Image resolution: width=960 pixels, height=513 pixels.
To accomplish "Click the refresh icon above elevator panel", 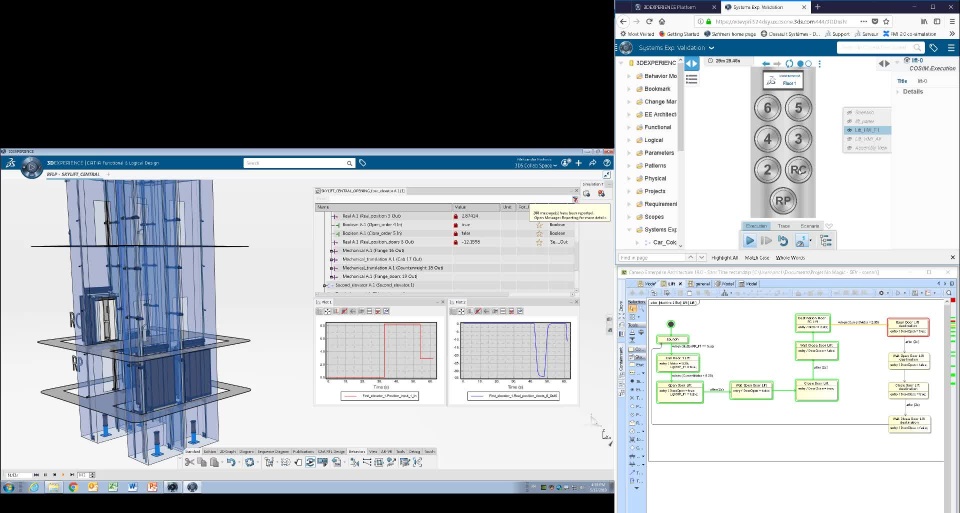I will click(x=789, y=63).
